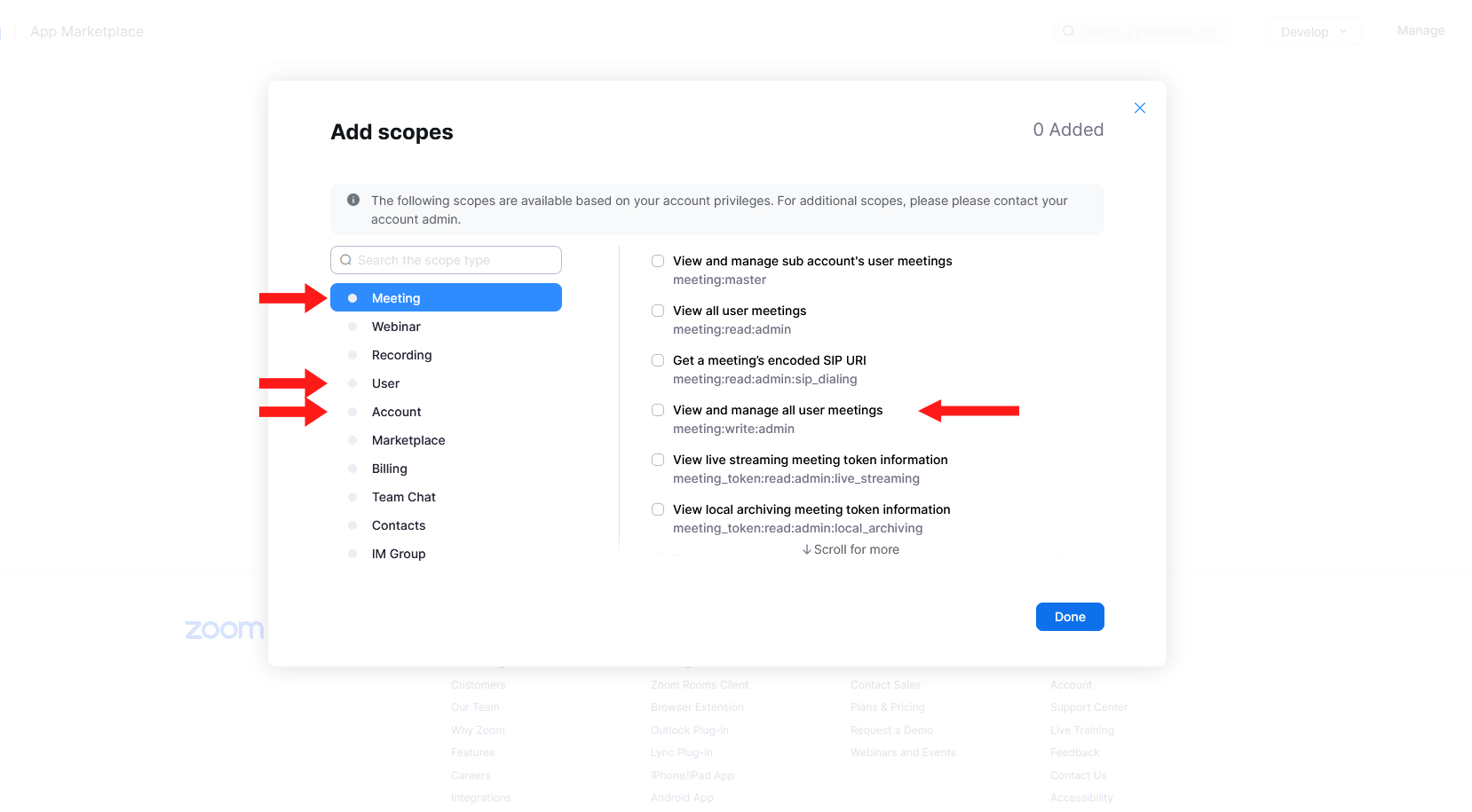
Task: Open the Support Center footer link
Action: pyautogui.click(x=1088, y=707)
